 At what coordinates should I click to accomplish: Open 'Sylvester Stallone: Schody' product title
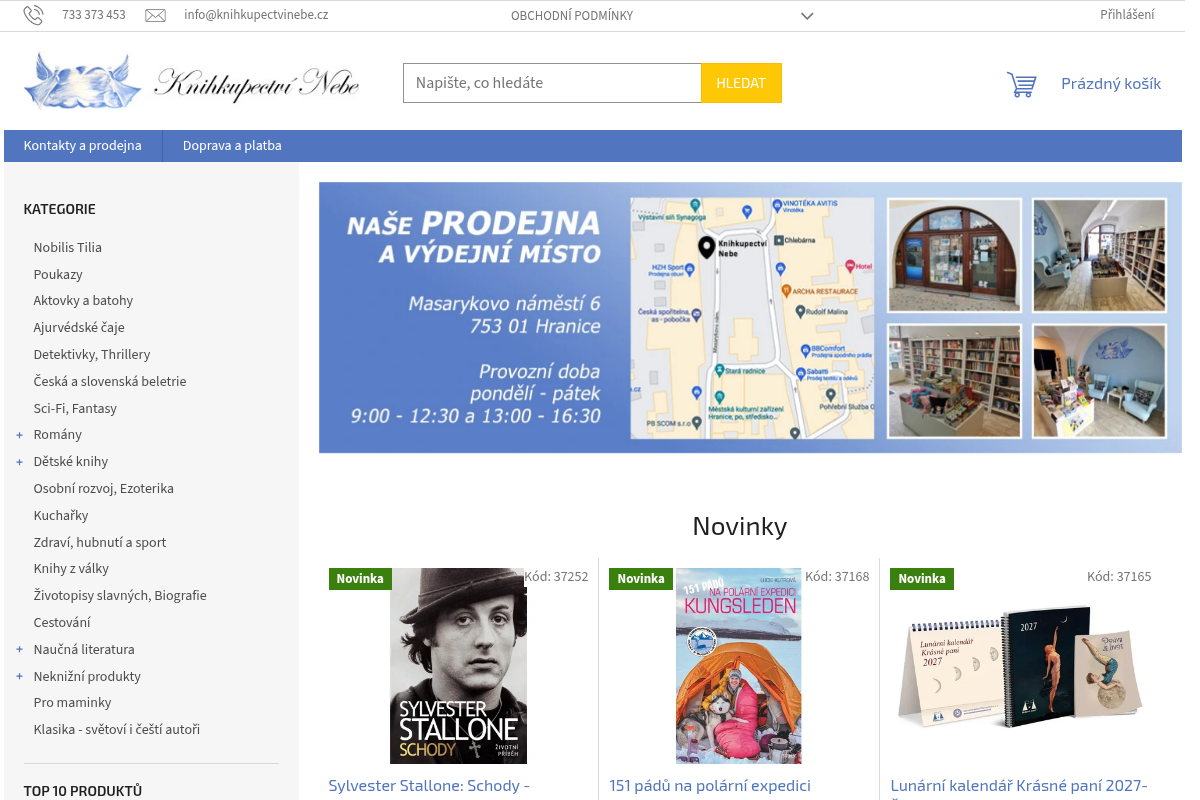(429, 786)
